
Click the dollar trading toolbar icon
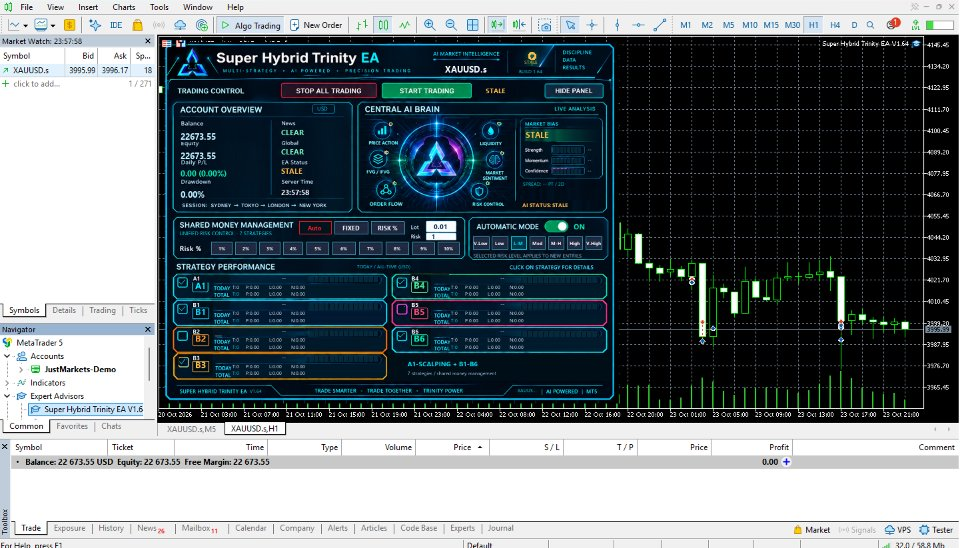69,25
